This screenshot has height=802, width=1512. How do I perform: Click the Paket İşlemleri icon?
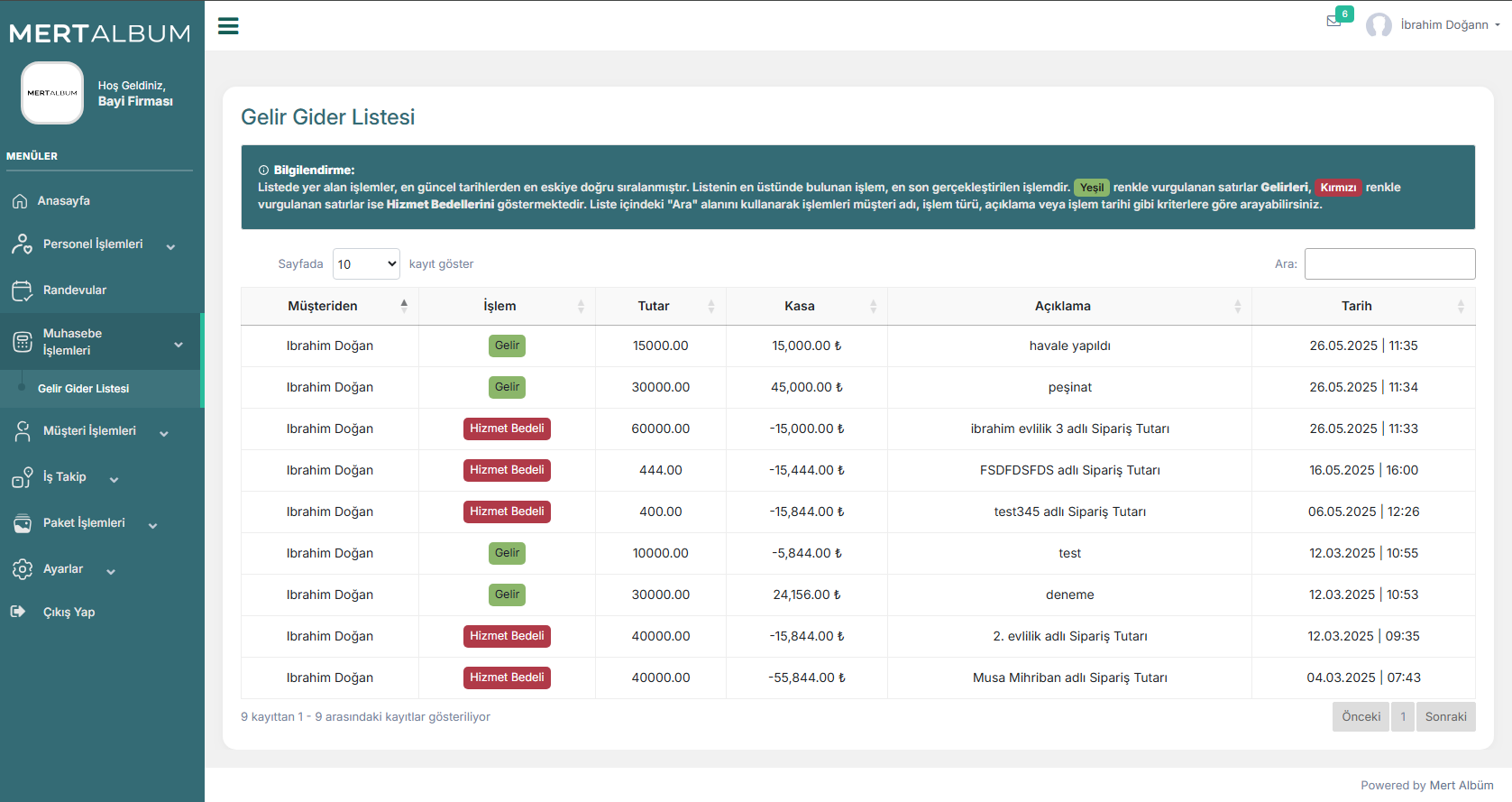click(22, 523)
